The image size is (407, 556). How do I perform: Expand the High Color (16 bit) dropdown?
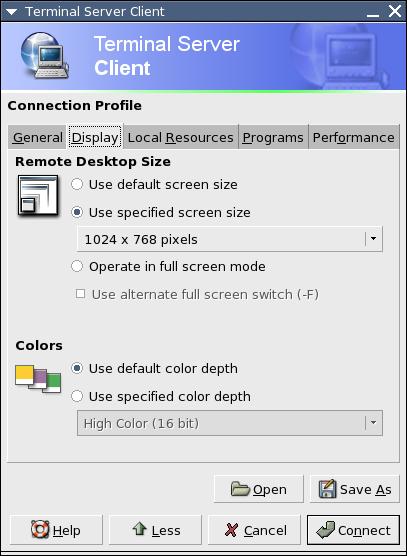(x=230, y=423)
